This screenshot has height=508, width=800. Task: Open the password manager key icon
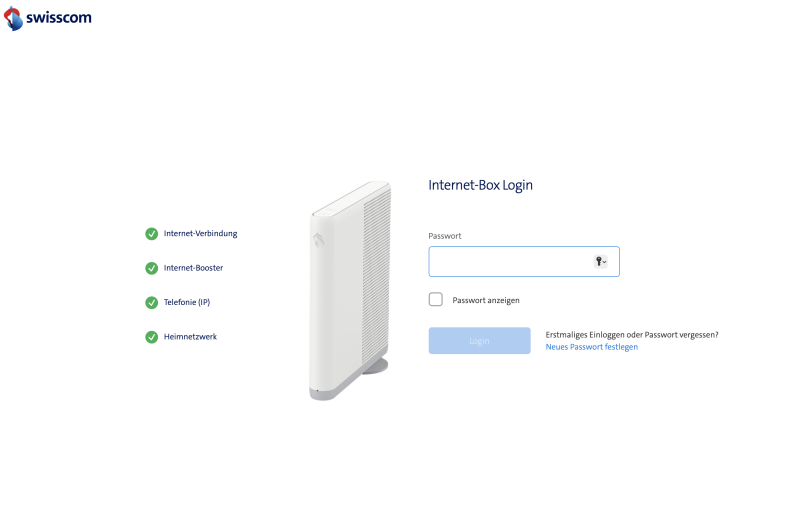(x=598, y=262)
